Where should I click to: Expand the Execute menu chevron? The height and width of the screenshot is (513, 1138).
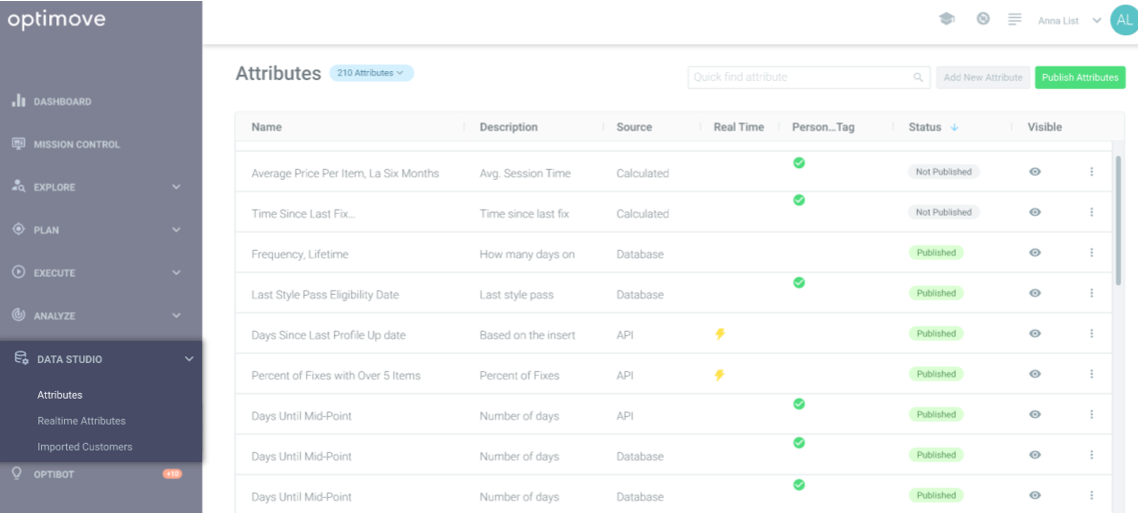pyautogui.click(x=176, y=273)
